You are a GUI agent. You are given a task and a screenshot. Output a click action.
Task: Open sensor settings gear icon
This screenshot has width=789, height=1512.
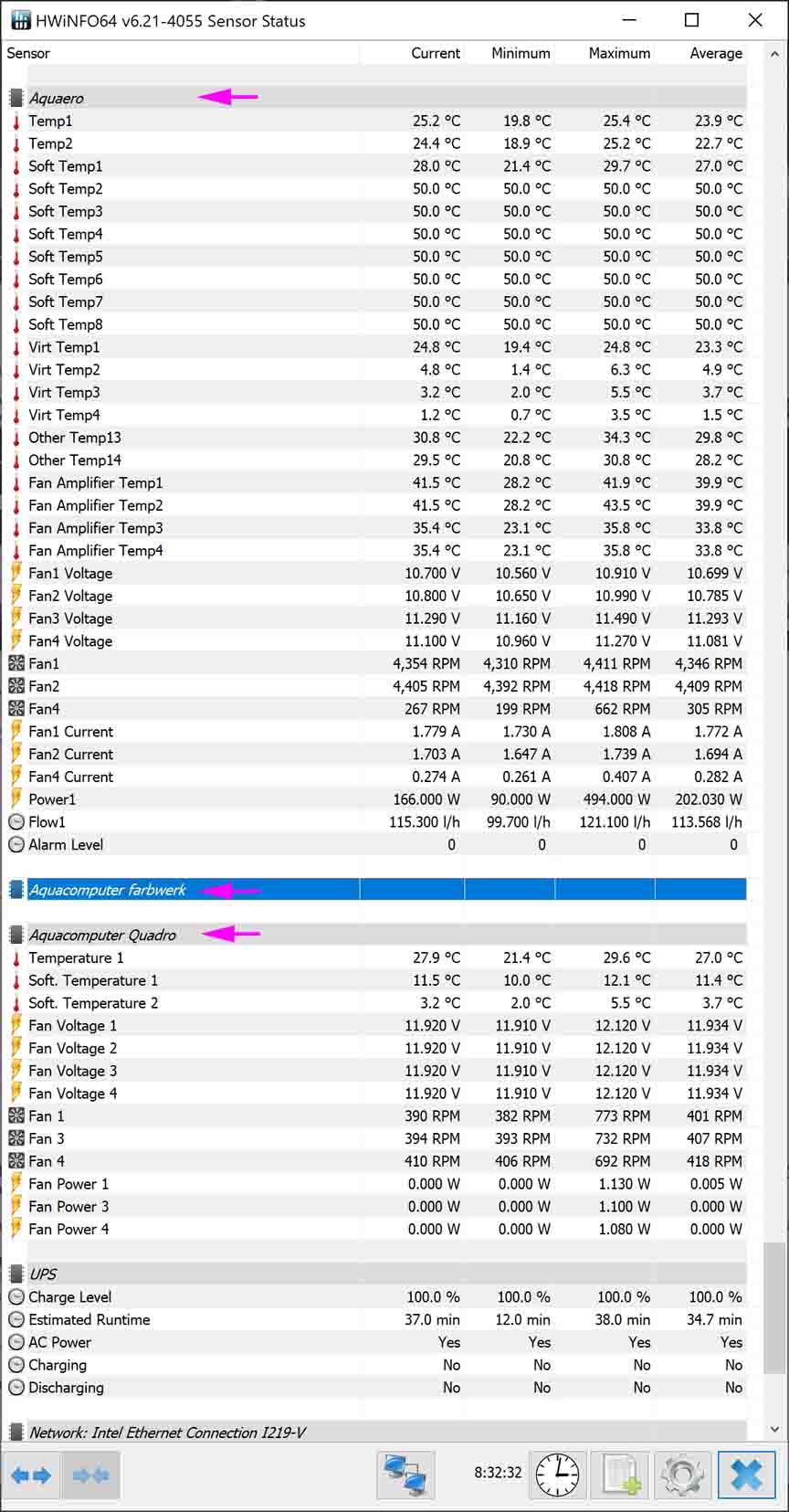pos(683,1475)
